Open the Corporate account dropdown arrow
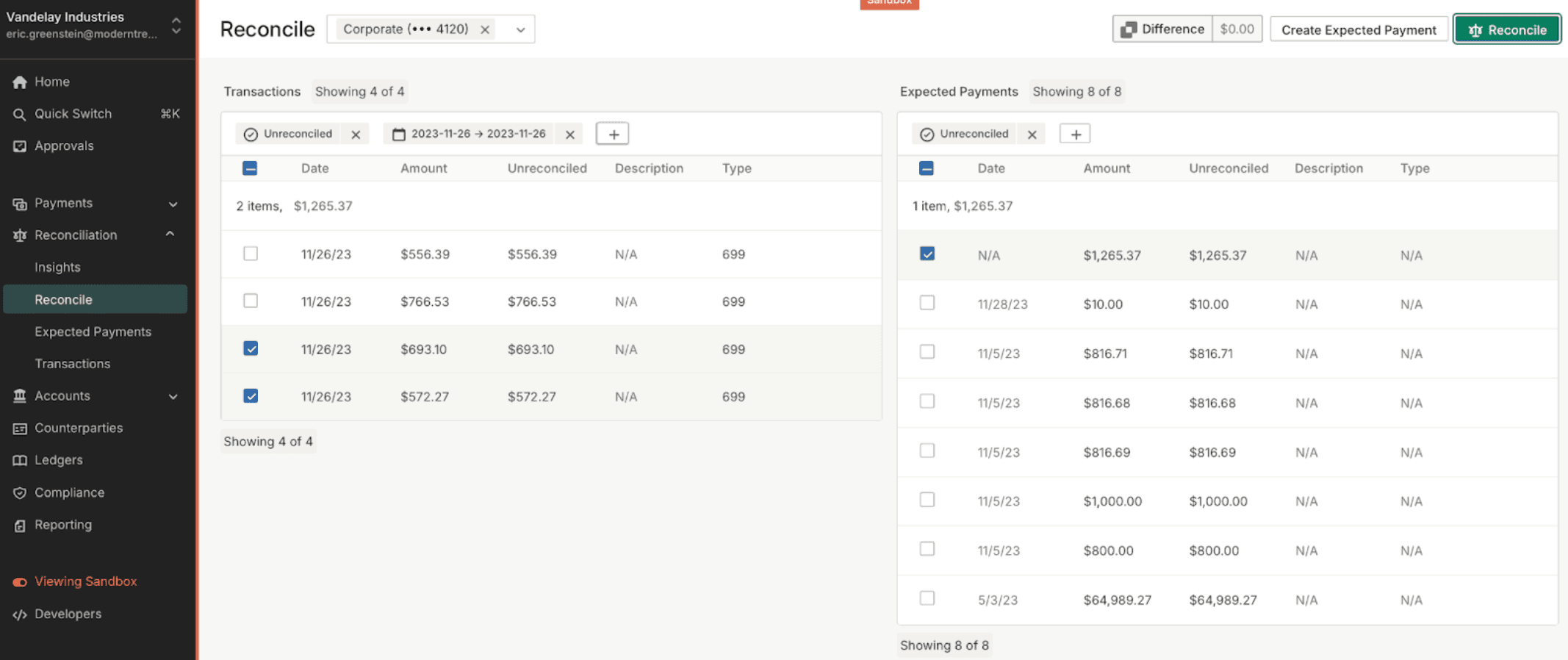Screen dimensions: 1568x660 pos(520,30)
